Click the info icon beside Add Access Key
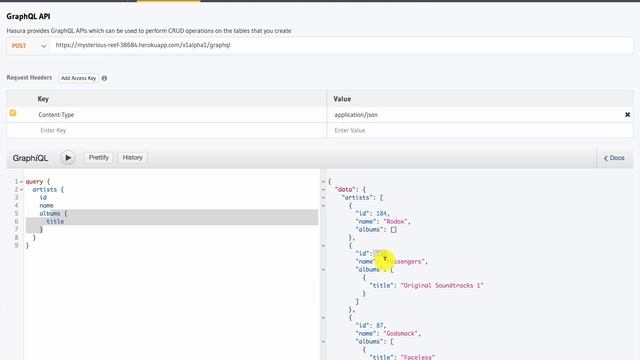Image resolution: width=640 pixels, height=360 pixels. click(x=104, y=78)
